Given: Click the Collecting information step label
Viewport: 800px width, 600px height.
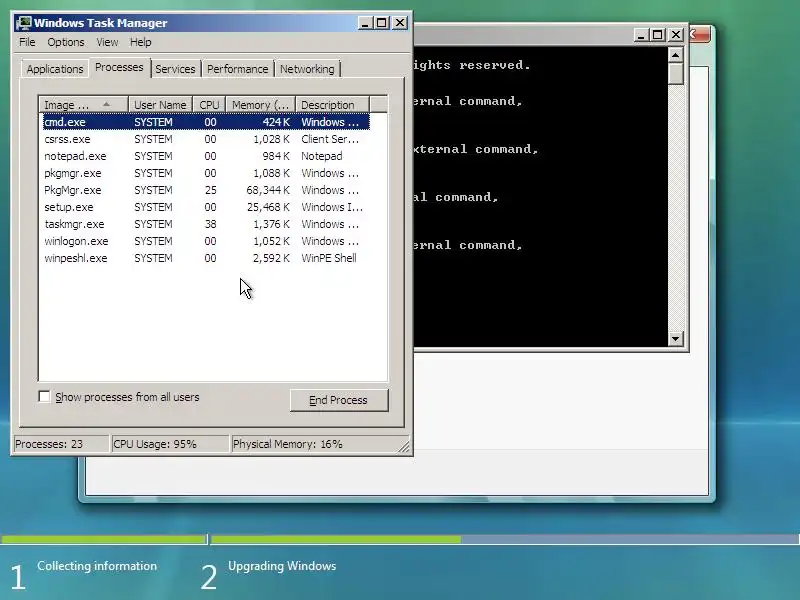Looking at the screenshot, I should [97, 566].
